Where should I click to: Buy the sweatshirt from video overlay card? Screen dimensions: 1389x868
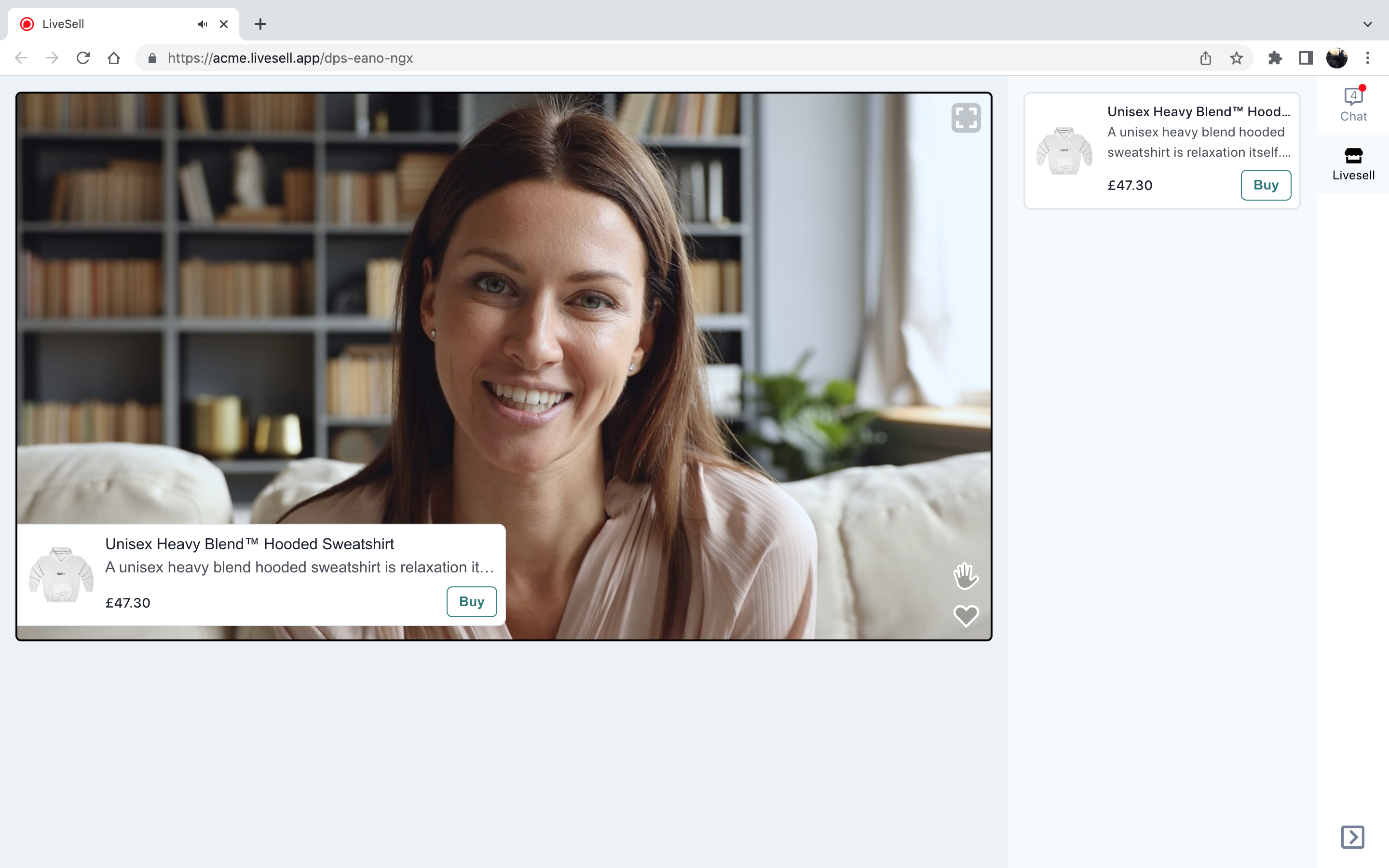[471, 602]
